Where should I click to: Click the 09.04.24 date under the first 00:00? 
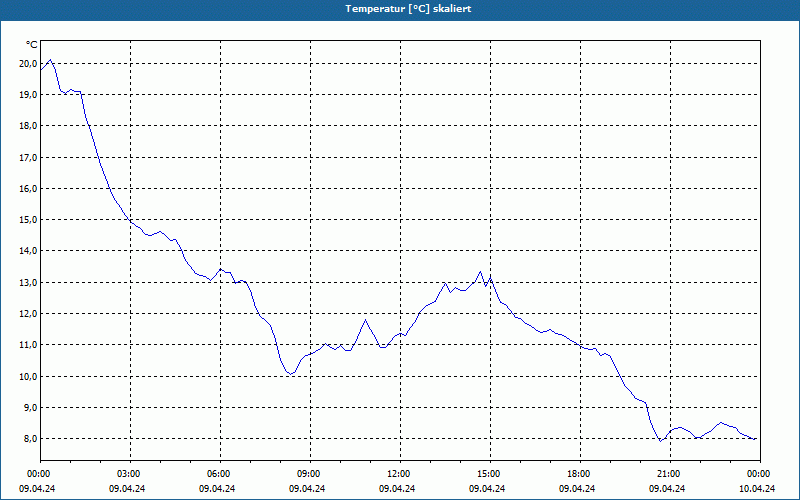pyautogui.click(x=37, y=489)
